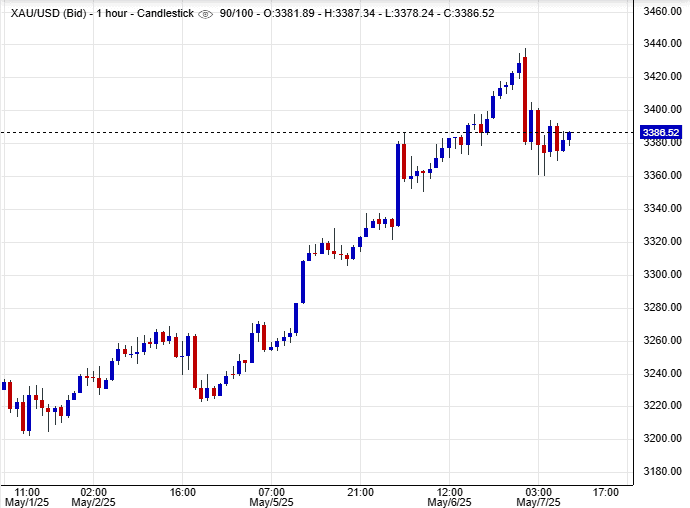The width and height of the screenshot is (690, 508).
Task: Toggle the eye icon beside Candlestick
Action: (x=206, y=14)
